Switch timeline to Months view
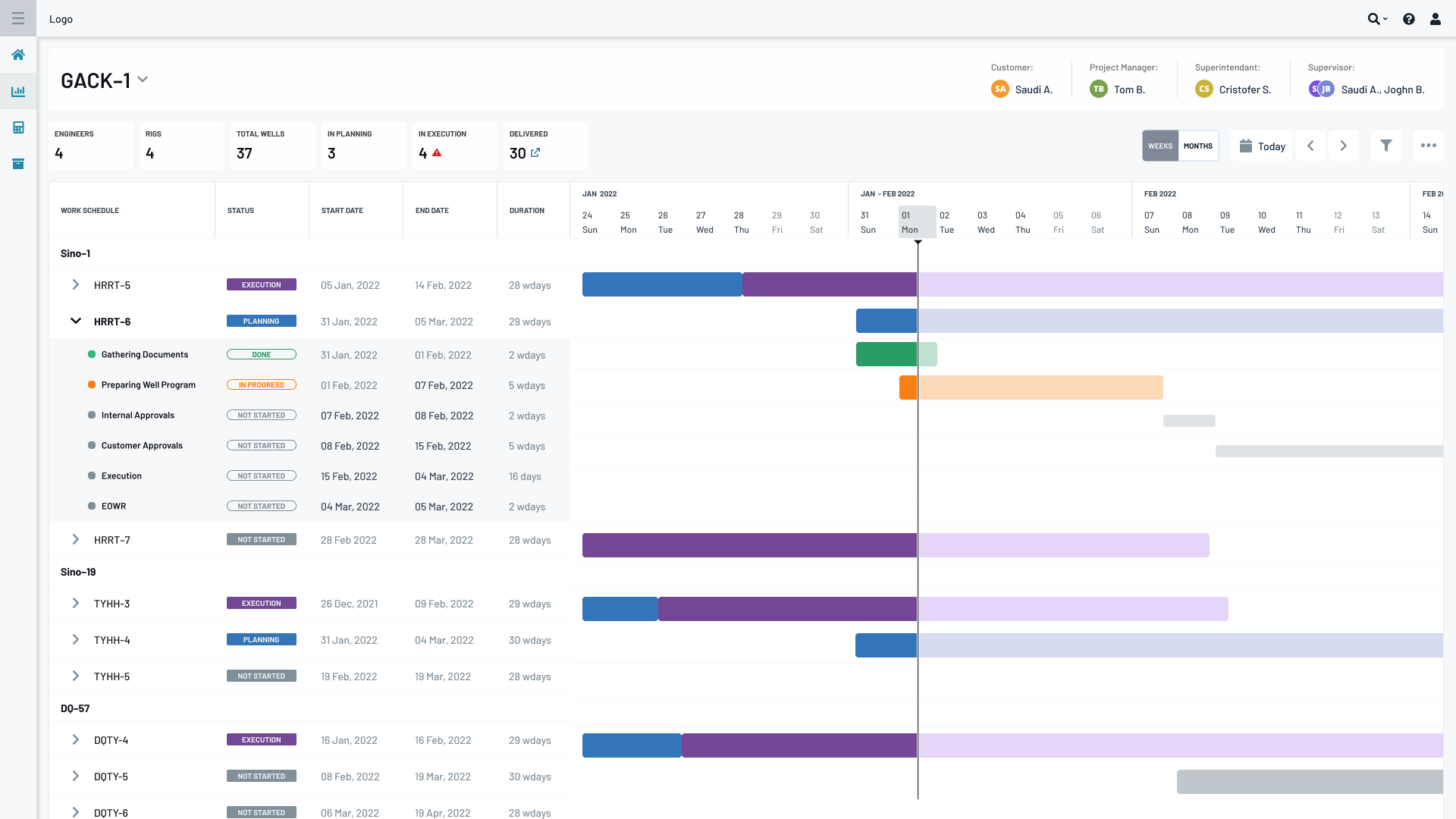The height and width of the screenshot is (819, 1456). [x=1198, y=146]
